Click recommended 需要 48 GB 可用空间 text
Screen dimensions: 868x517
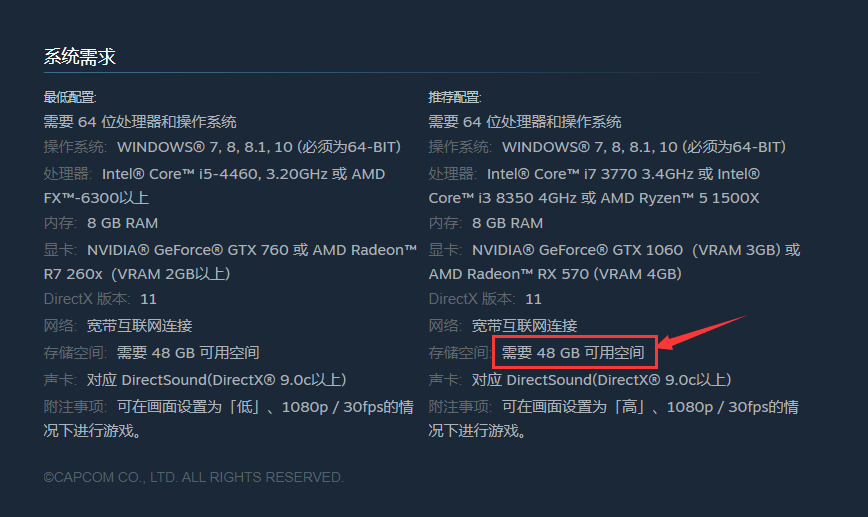(573, 353)
